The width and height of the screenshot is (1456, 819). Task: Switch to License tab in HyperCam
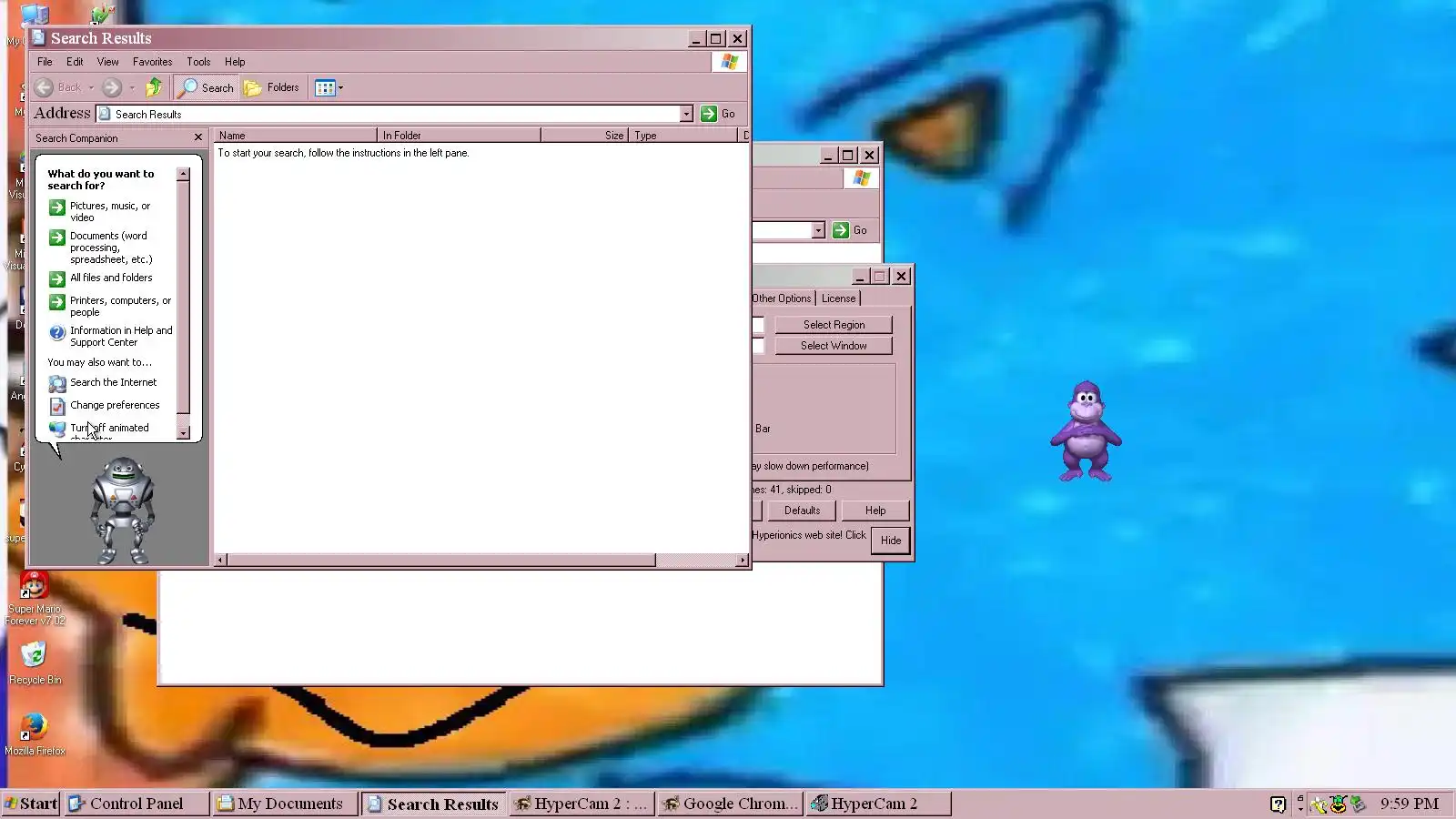pyautogui.click(x=838, y=298)
